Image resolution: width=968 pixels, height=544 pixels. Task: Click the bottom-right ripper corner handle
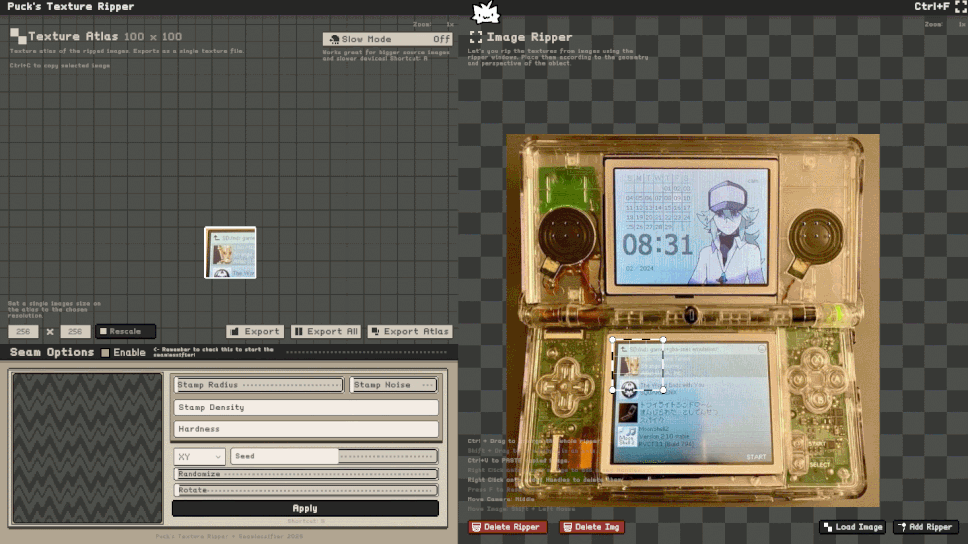663,390
